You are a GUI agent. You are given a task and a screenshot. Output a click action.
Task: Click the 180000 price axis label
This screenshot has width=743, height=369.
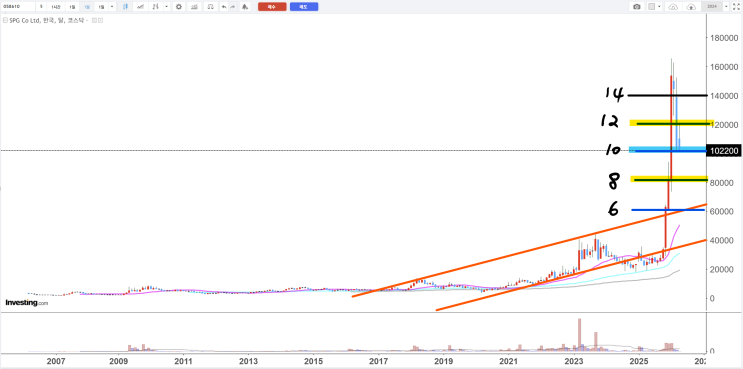(724, 38)
